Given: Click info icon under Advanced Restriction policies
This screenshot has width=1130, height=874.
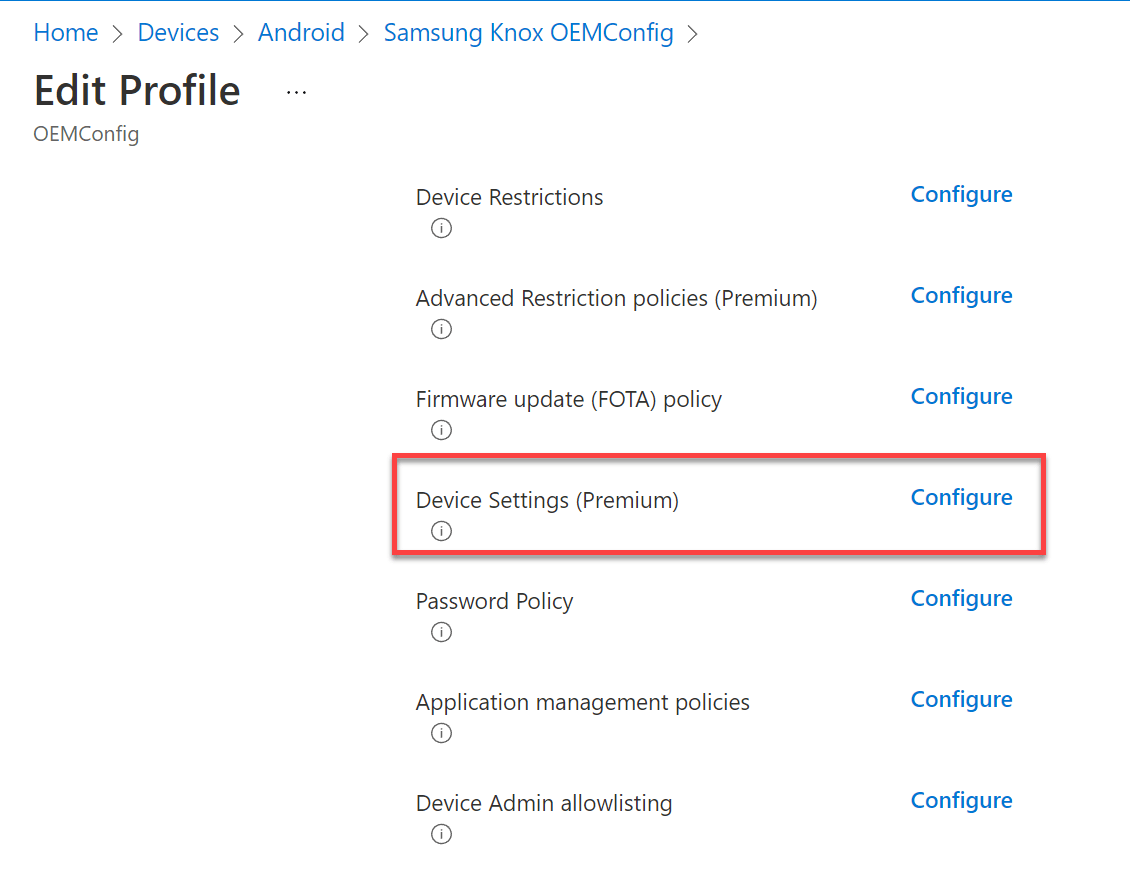Looking at the screenshot, I should (x=441, y=329).
